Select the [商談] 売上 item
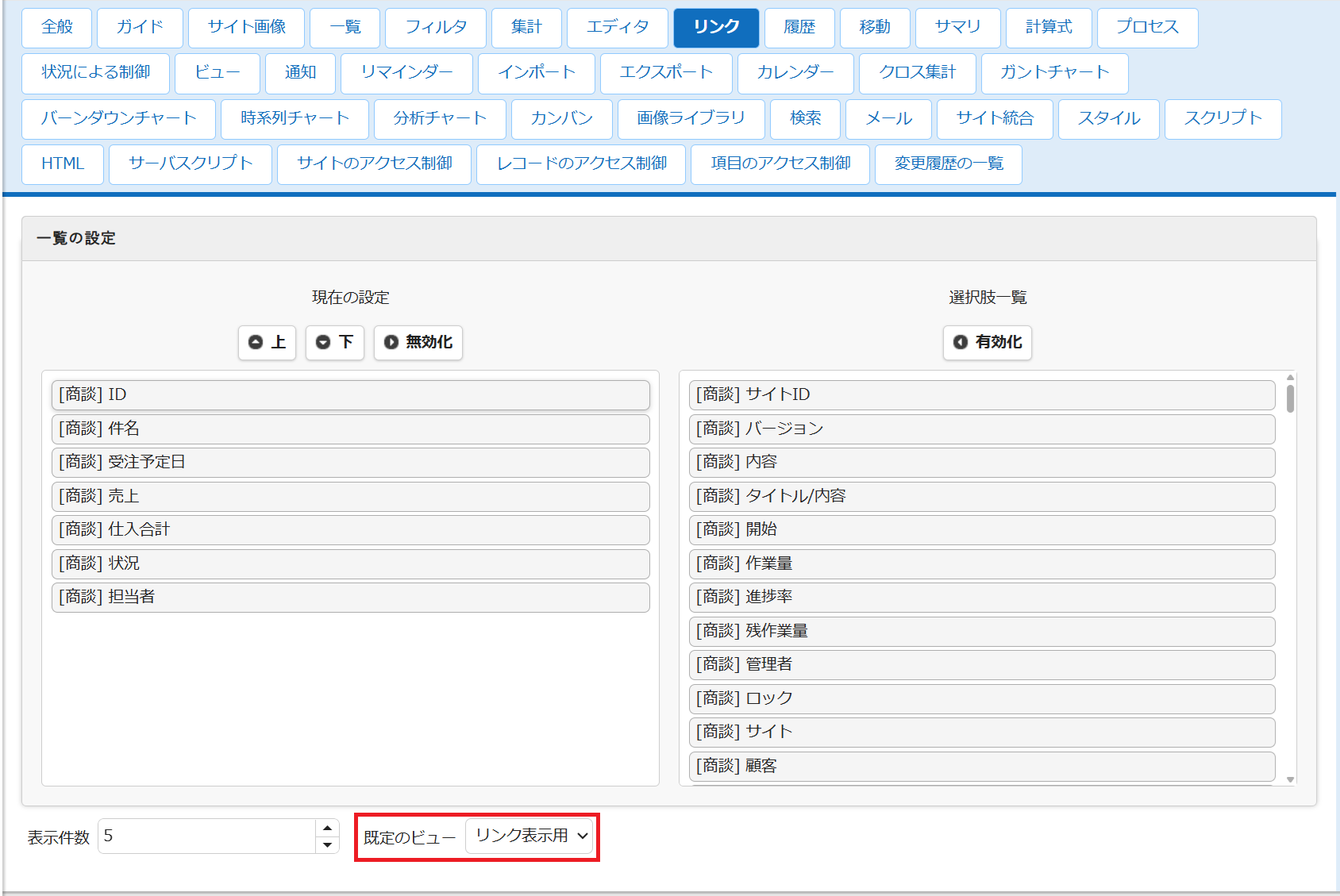 coord(350,496)
